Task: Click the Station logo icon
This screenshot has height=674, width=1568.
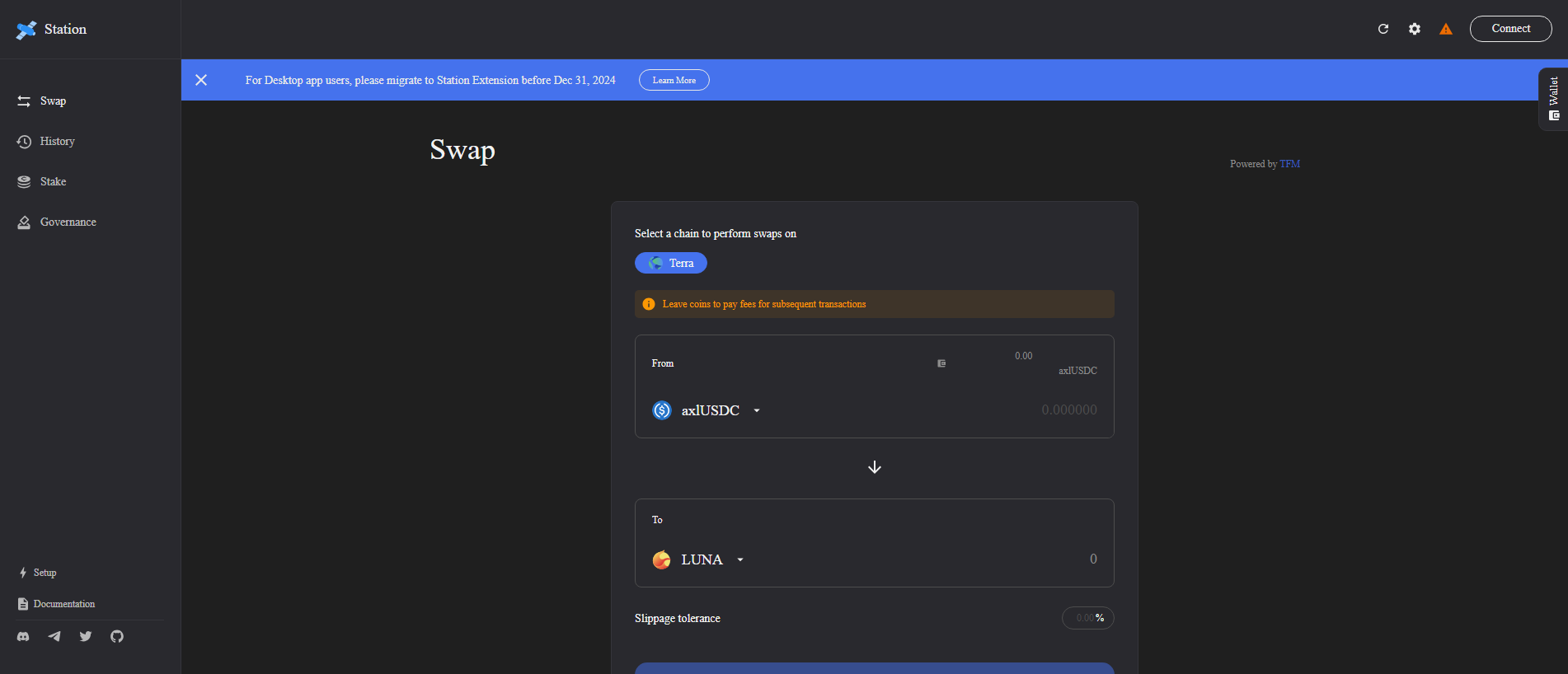Action: click(26, 30)
